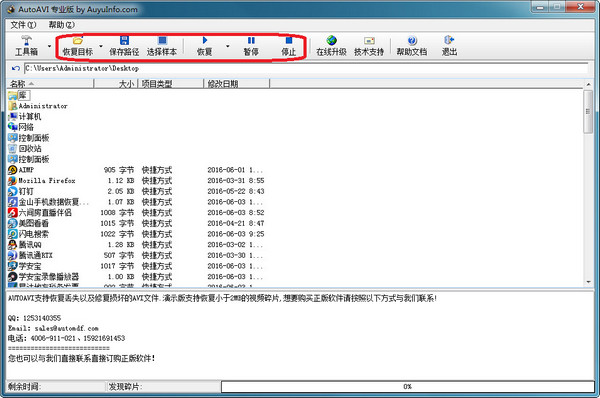Click the file list scroll up arrow
Image resolution: width=600 pixels, height=398 pixels.
click(588, 84)
